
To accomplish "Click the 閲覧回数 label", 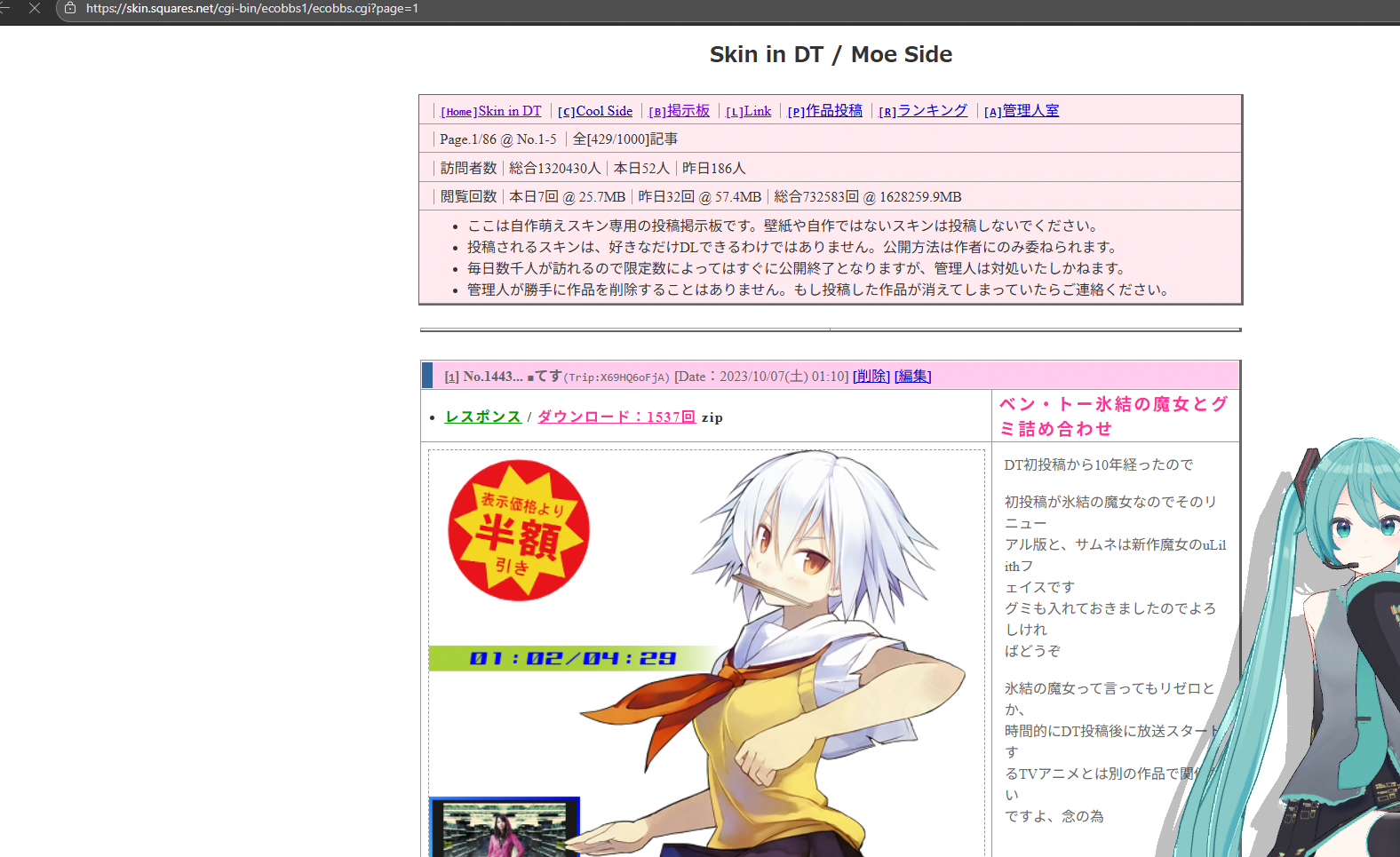I will click(x=469, y=197).
